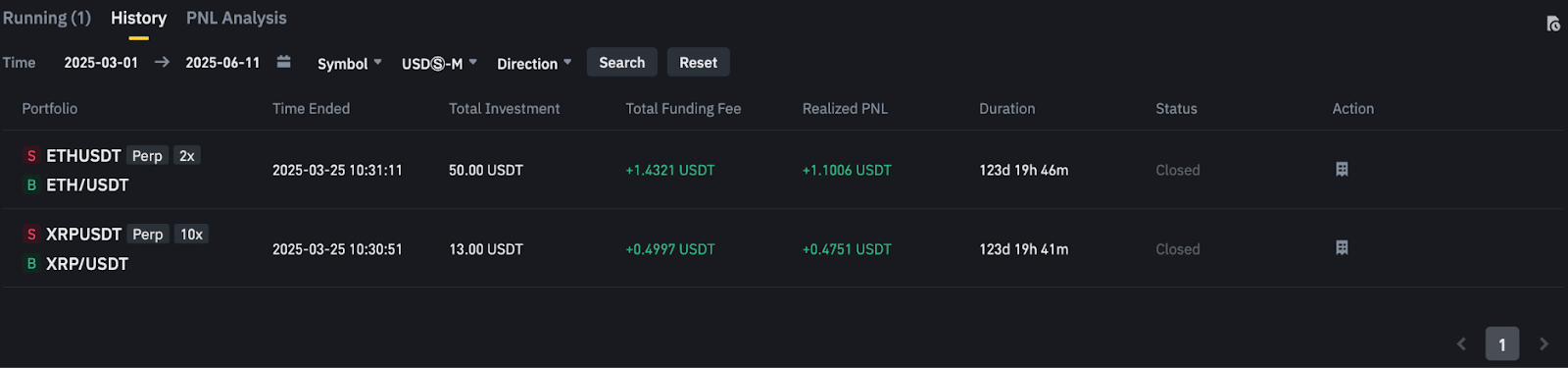Go to the previous page arrow
1568x368 pixels.
coord(1461,343)
